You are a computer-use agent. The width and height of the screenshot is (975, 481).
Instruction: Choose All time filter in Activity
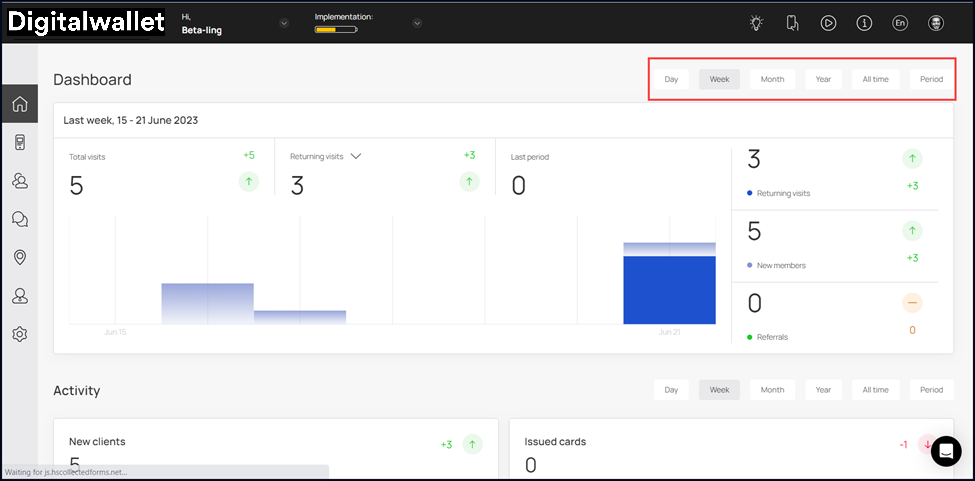[875, 390]
